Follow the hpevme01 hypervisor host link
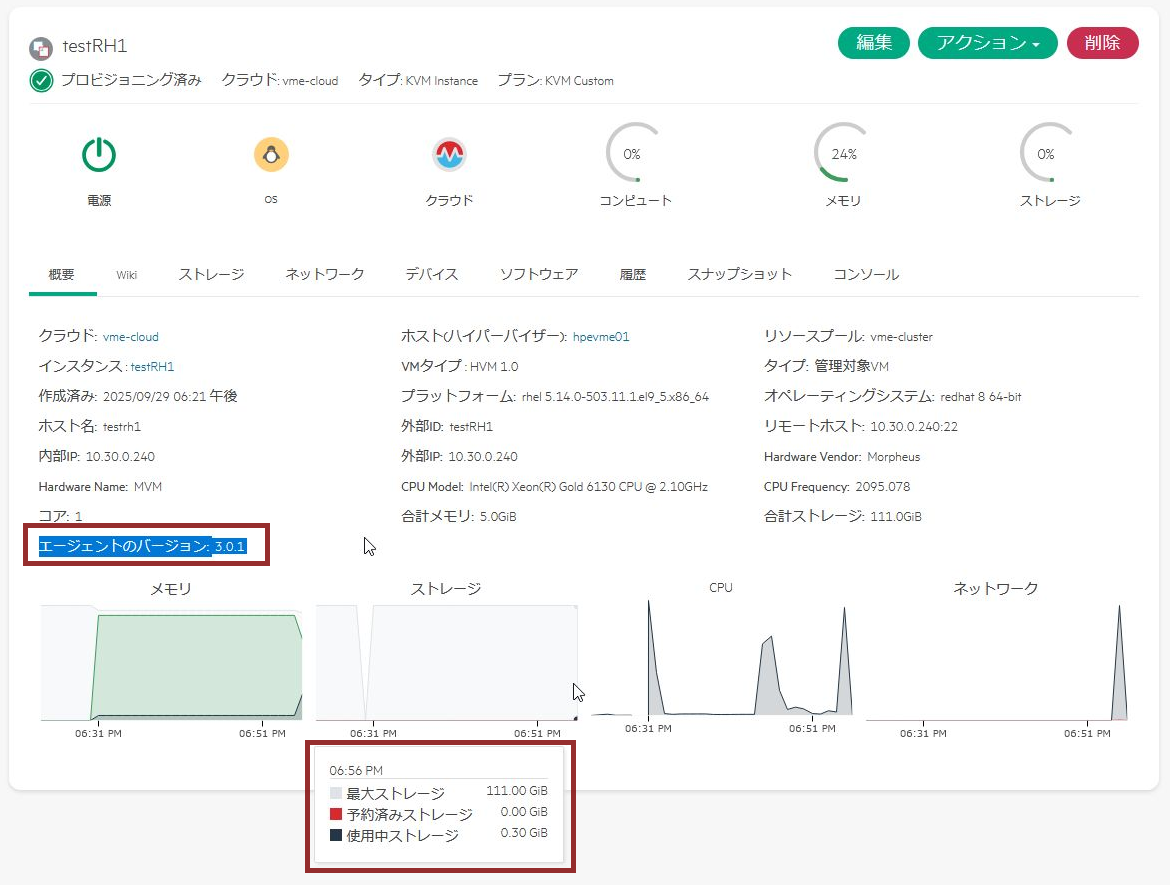Image resolution: width=1170 pixels, height=885 pixels. tap(601, 337)
